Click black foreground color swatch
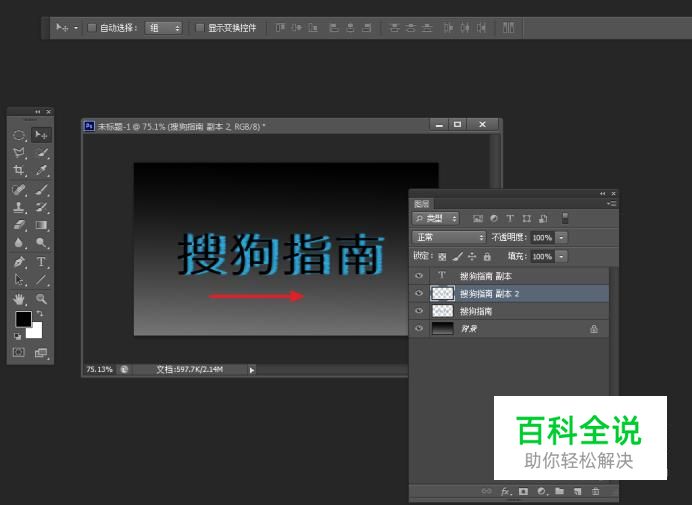The image size is (692, 505). [23, 318]
